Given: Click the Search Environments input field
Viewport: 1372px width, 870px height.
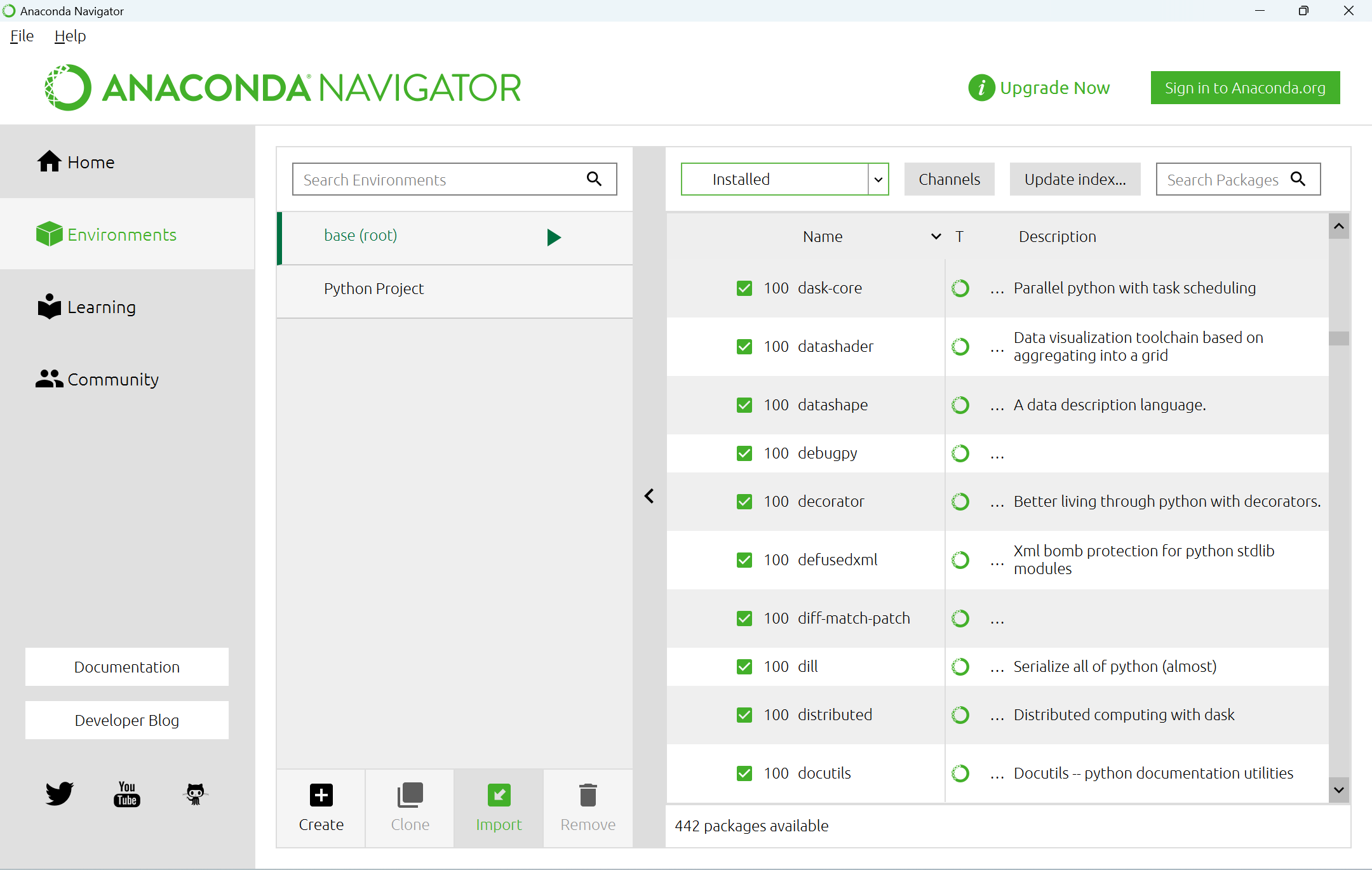Looking at the screenshot, I should coord(438,180).
